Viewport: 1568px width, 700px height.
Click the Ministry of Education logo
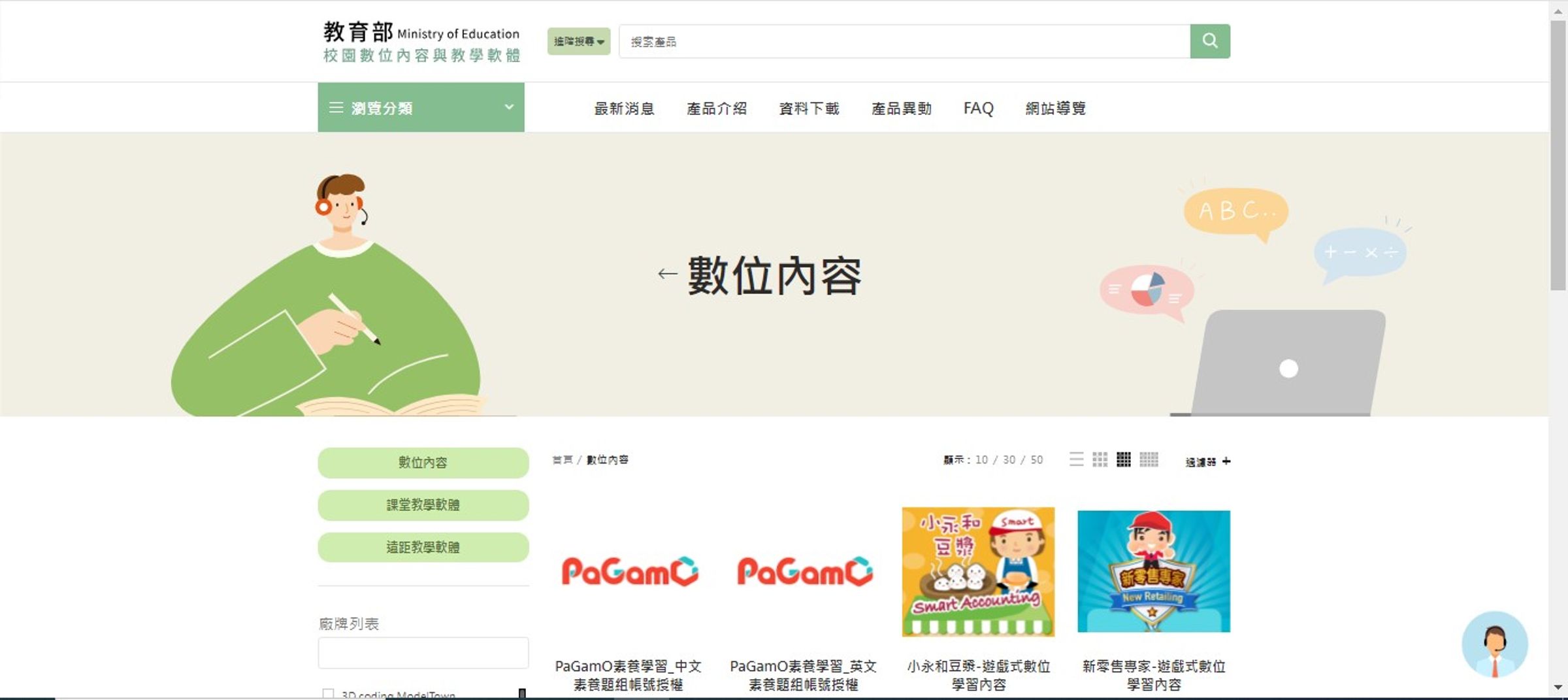click(x=422, y=41)
